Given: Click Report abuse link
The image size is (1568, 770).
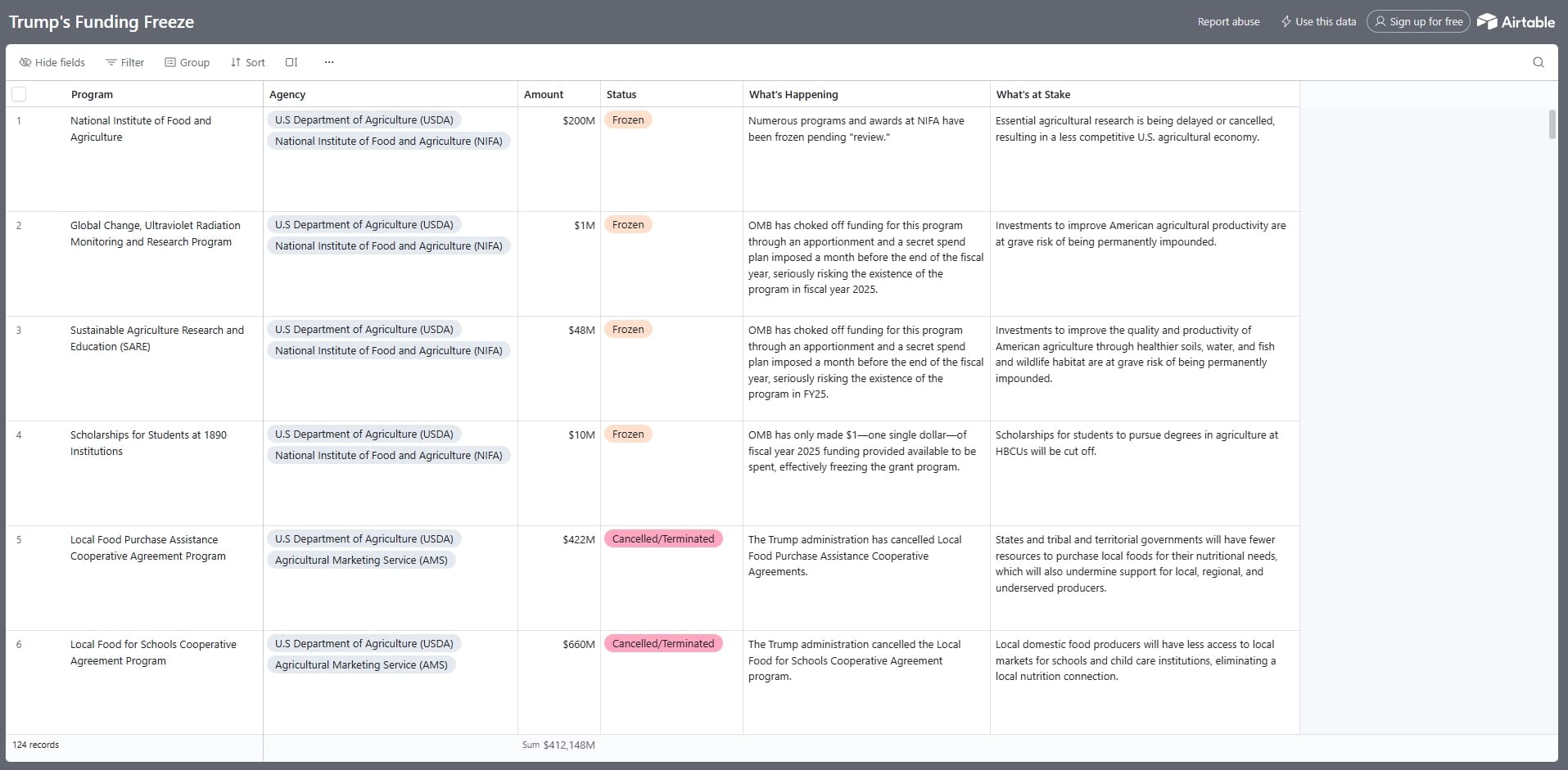Looking at the screenshot, I should tap(1228, 22).
